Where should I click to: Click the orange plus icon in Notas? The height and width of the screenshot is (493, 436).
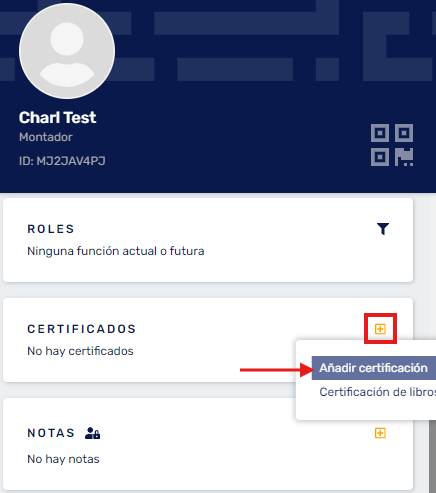[x=380, y=433]
